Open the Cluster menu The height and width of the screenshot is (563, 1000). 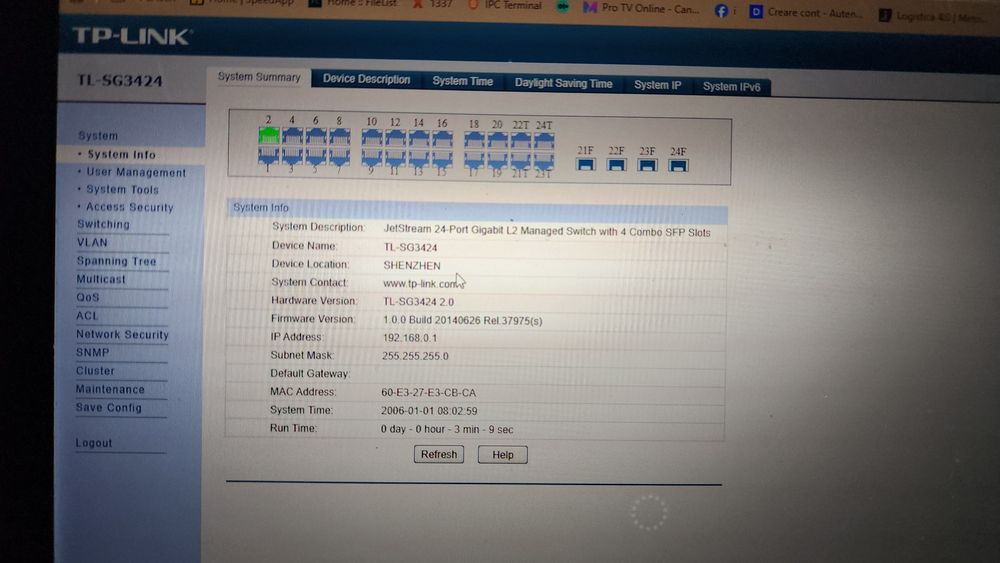point(96,370)
